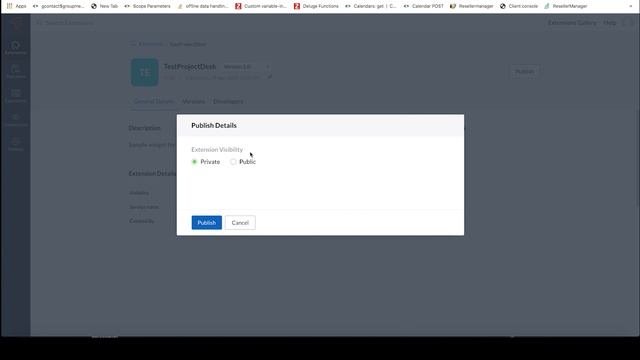Click the TE extension logo tile

[x=144, y=72]
